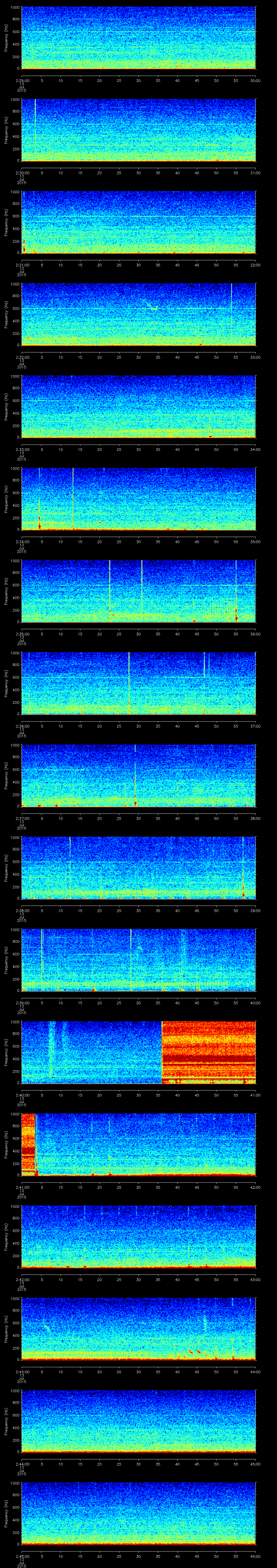
Task: Click the 41:00 end time label
Action: (255, 1095)
